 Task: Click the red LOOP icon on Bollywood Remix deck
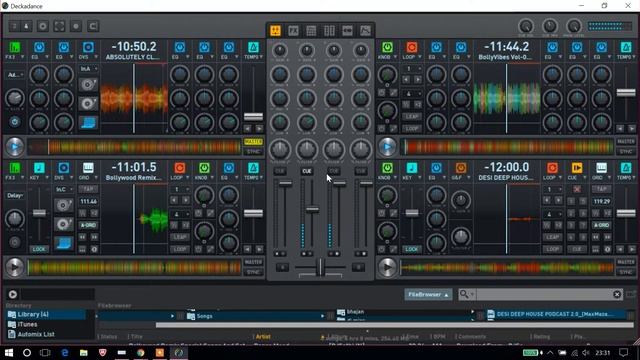pyautogui.click(x=180, y=168)
